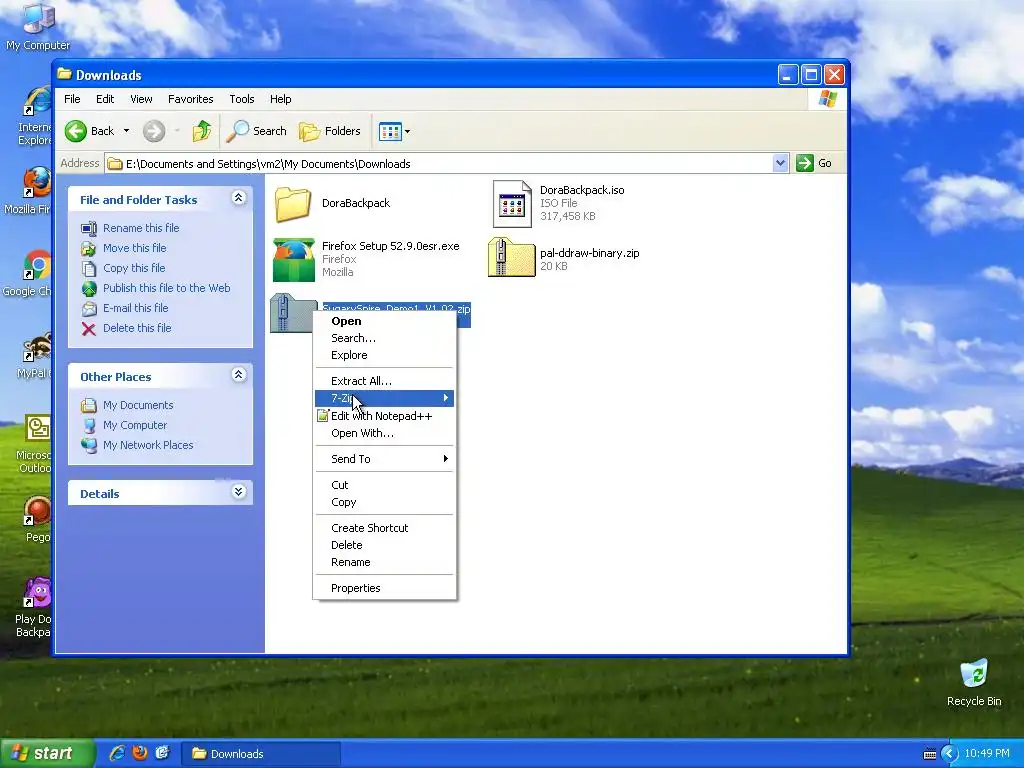Click the Play Dora Backpack desktop icon
The height and width of the screenshot is (768, 1024).
pyautogui.click(x=37, y=594)
